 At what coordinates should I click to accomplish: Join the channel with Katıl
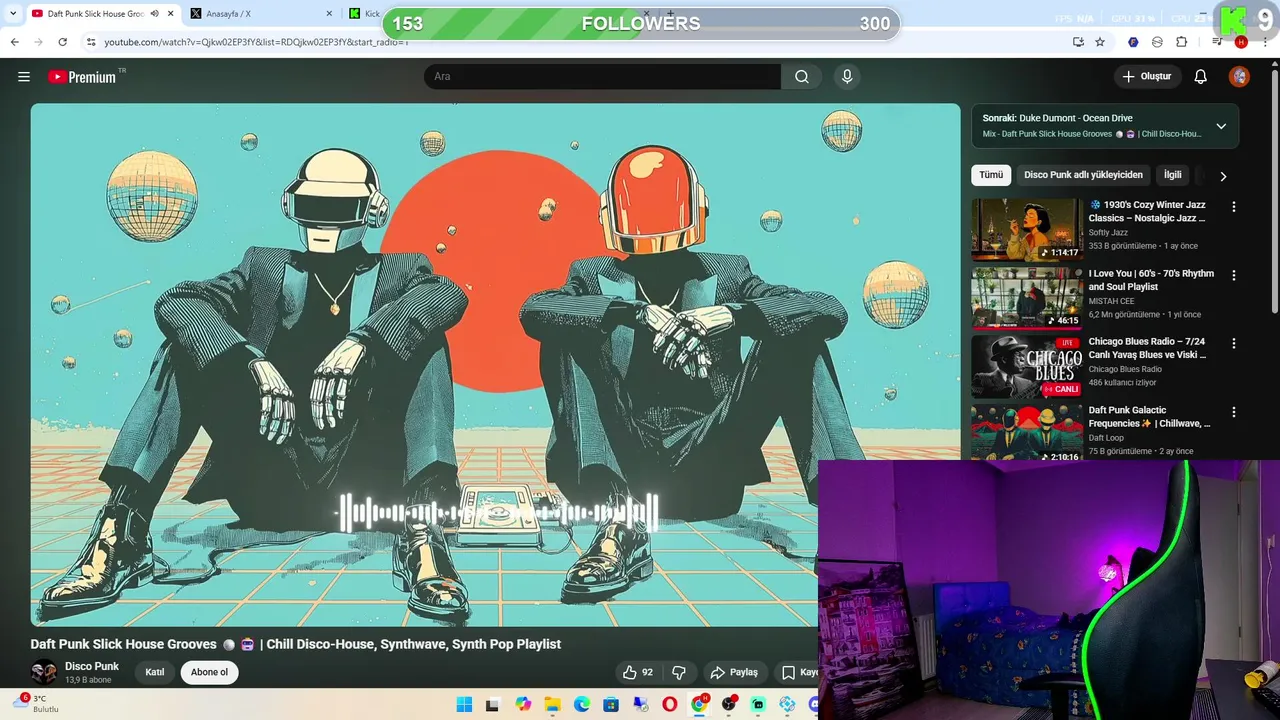[x=154, y=672]
